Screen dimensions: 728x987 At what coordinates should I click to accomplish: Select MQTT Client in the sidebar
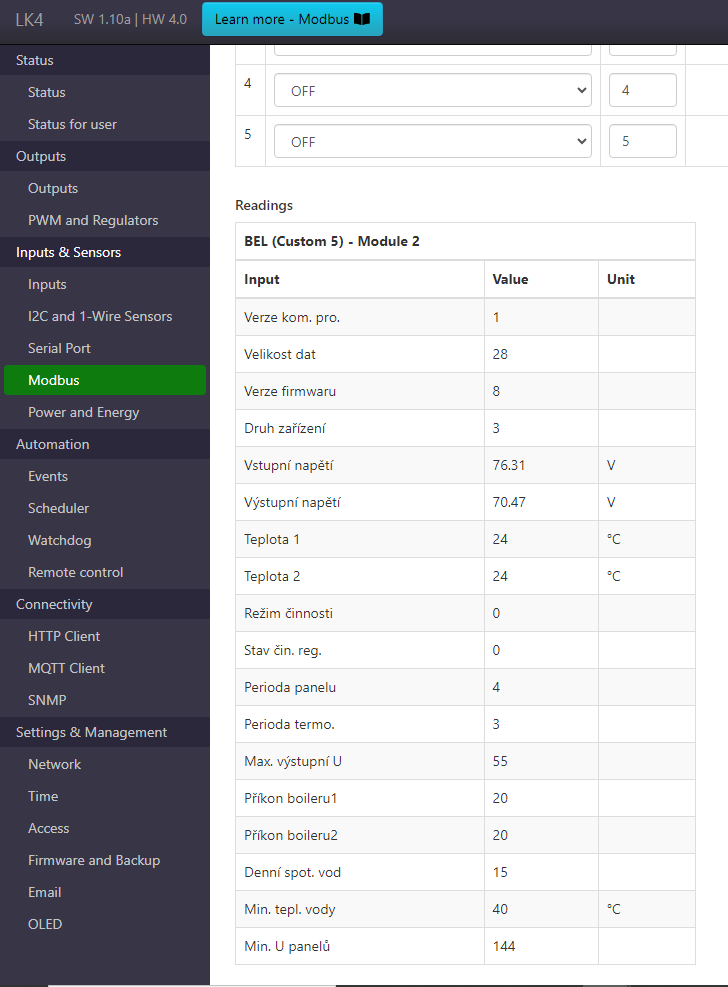click(66, 668)
